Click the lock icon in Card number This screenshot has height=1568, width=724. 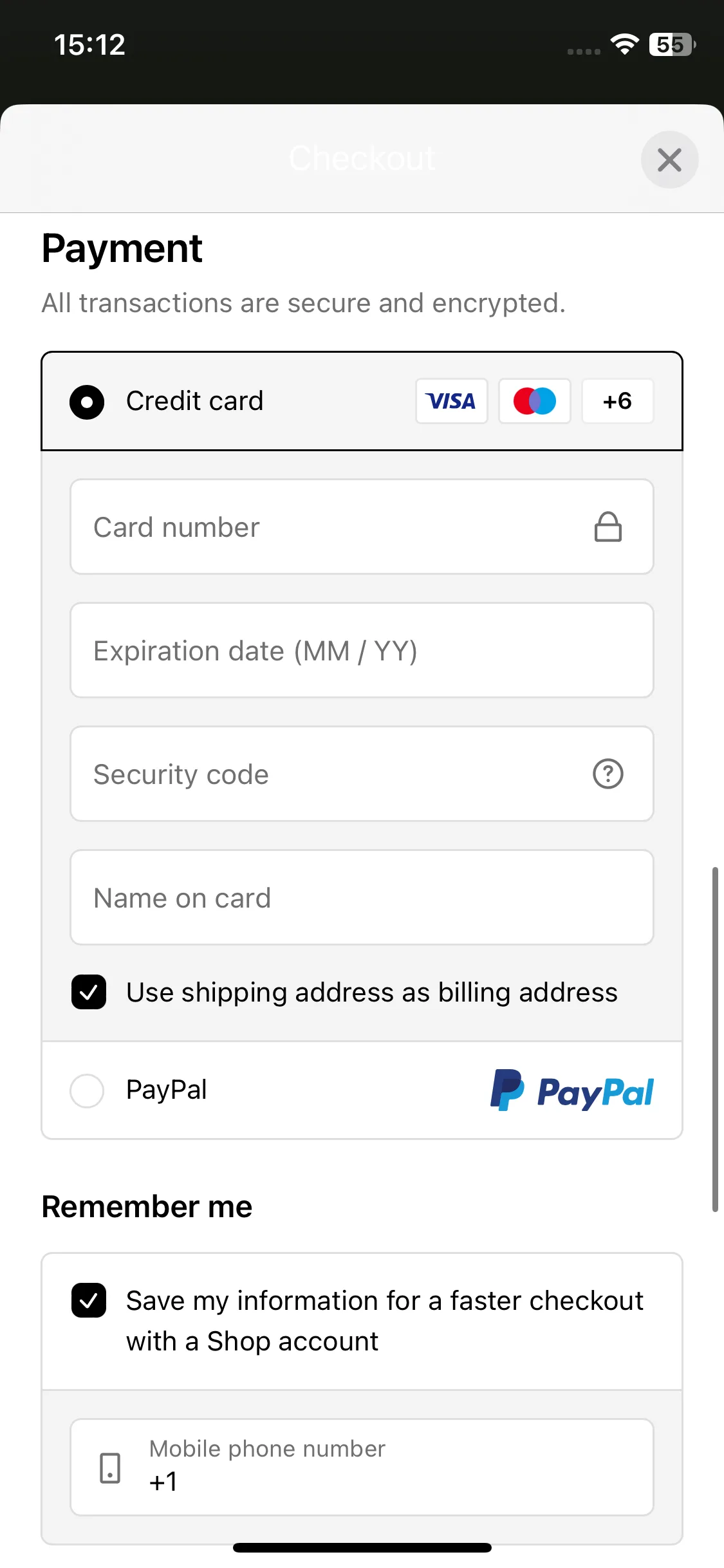(x=608, y=527)
